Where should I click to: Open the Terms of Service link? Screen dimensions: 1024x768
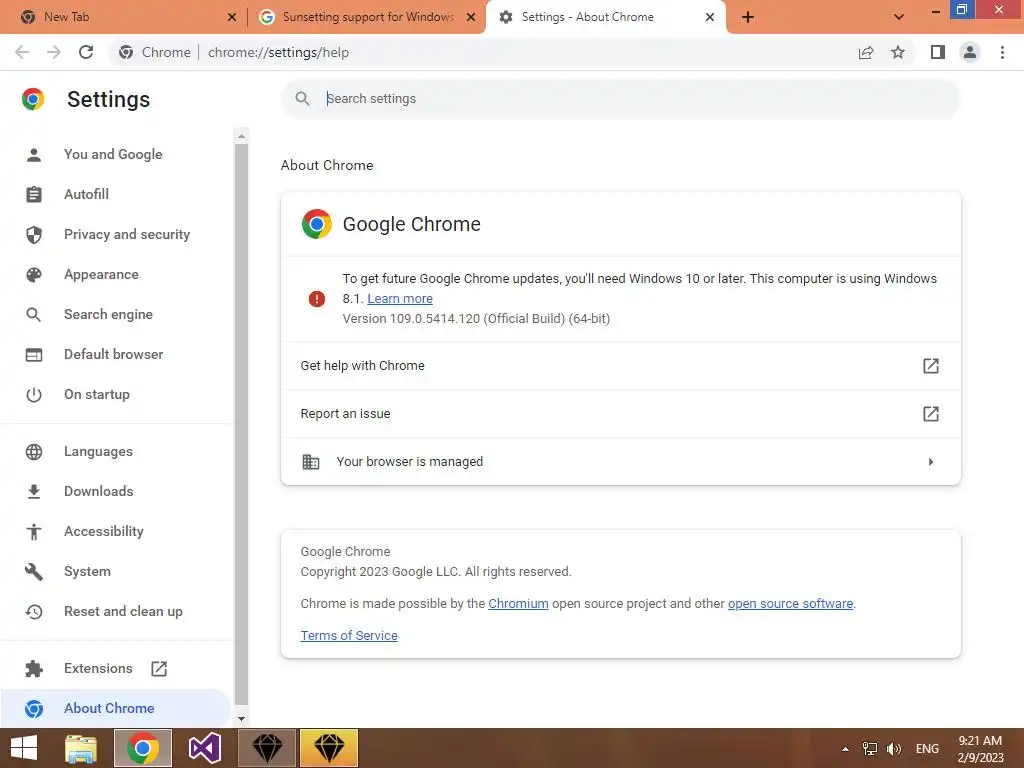click(x=349, y=635)
